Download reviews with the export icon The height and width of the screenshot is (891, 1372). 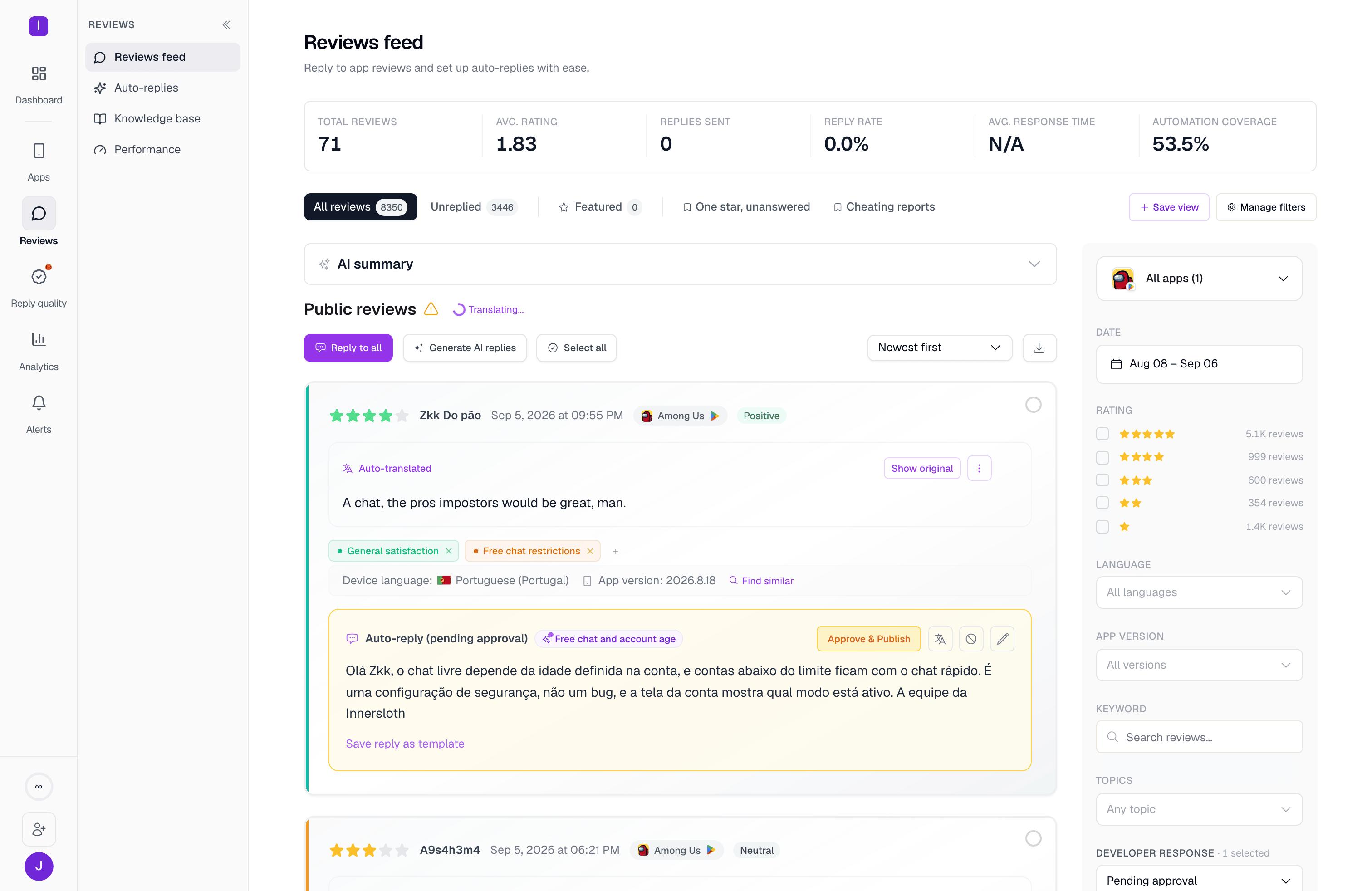coord(1039,348)
